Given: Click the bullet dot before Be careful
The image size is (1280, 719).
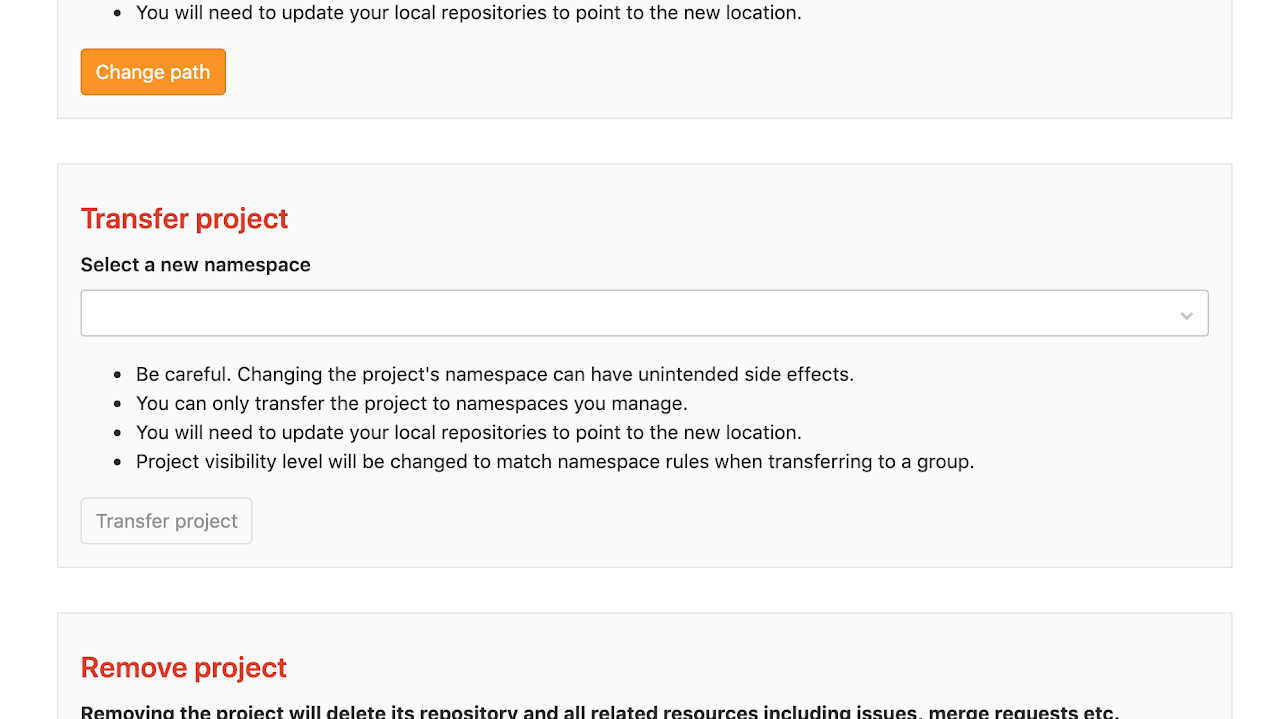Looking at the screenshot, I should tap(116, 375).
